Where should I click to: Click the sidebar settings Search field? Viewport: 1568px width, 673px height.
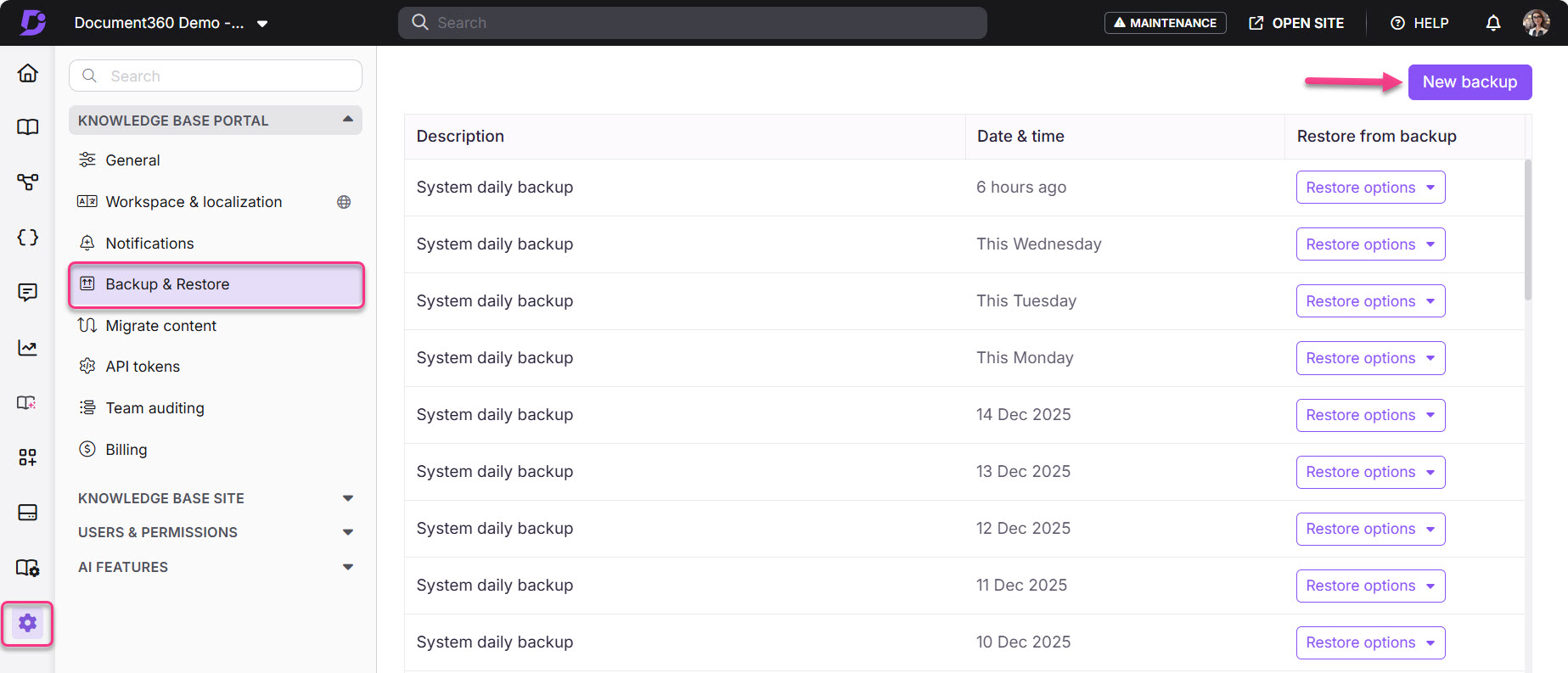(x=216, y=76)
